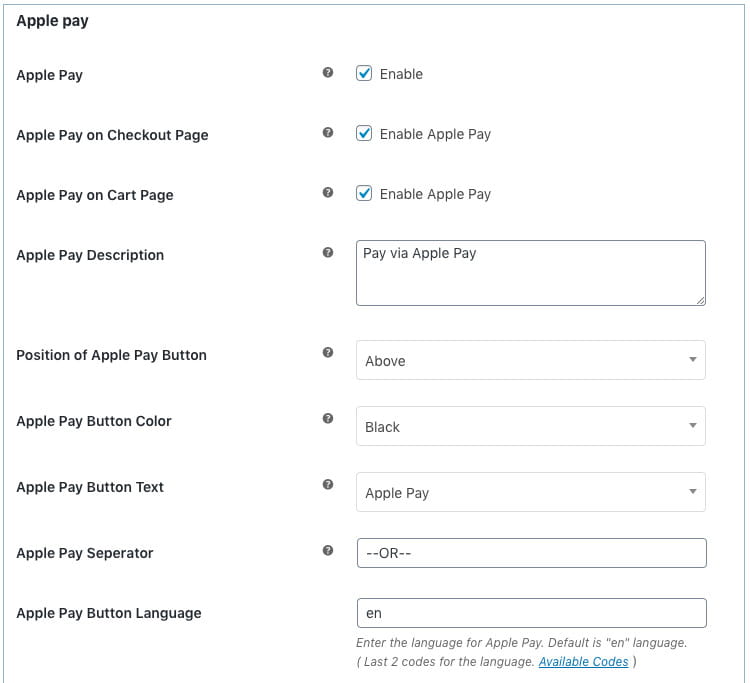Screen dimensions: 750x683
Task: Expand the Apple Pay Button Text dropdown
Action: (x=530, y=492)
